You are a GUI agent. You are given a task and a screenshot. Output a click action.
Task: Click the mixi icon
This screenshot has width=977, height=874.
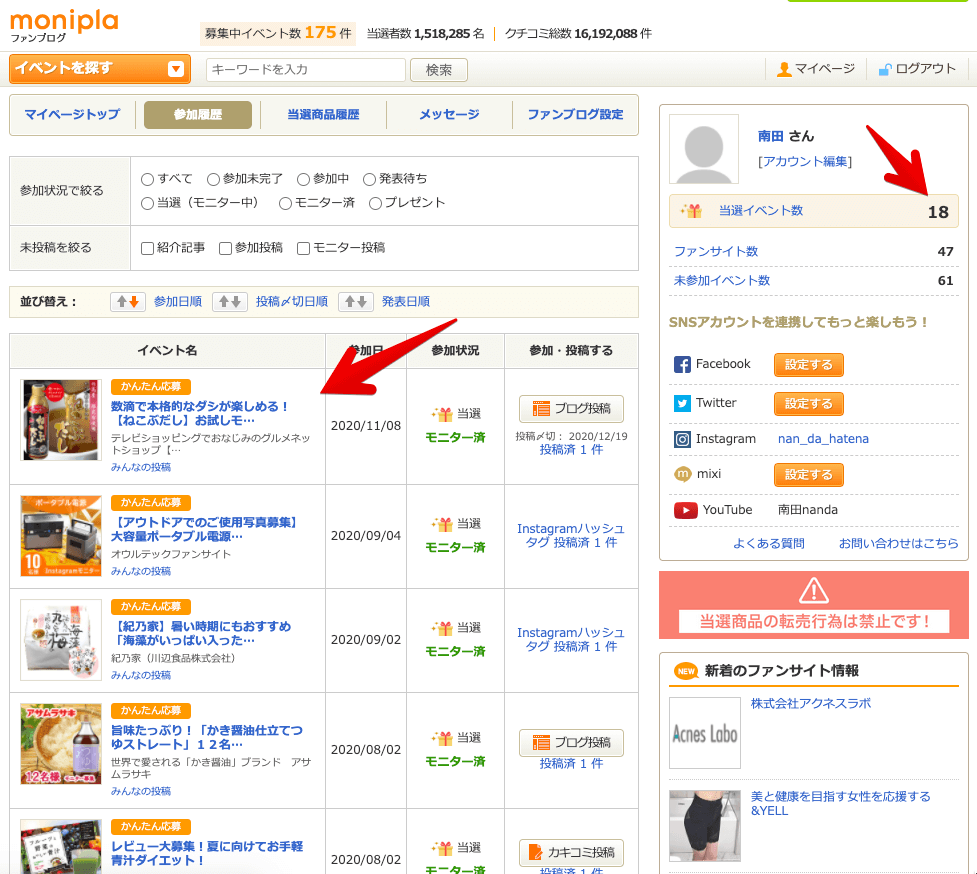coord(683,475)
